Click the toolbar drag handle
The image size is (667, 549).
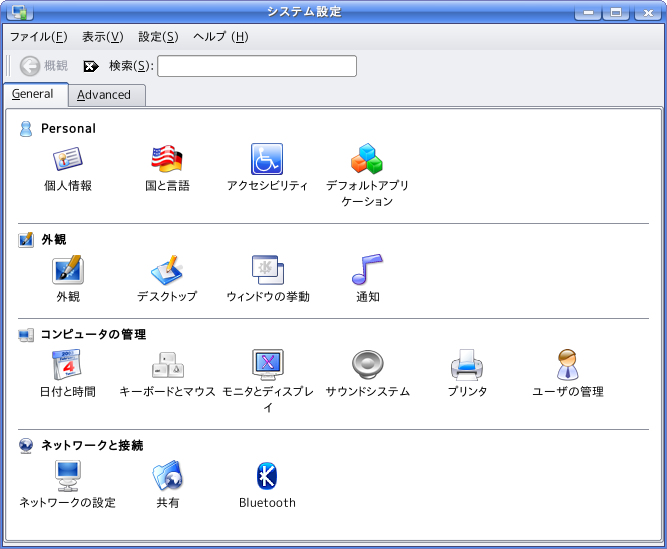click(x=8, y=66)
